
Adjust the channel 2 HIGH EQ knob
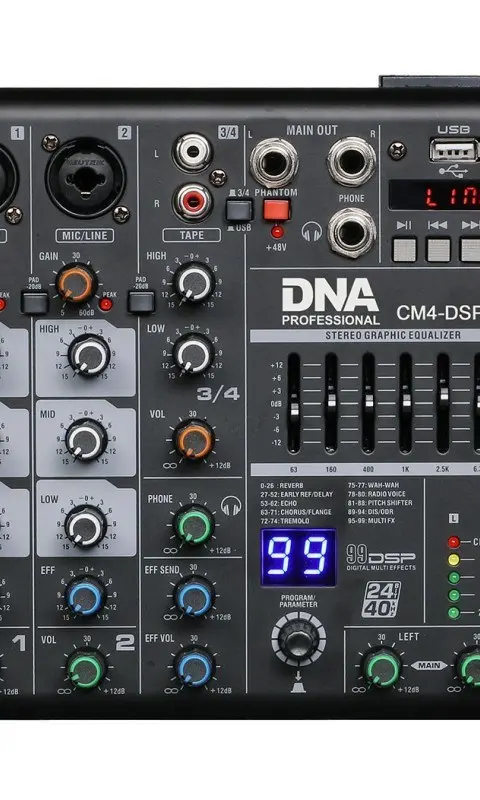[x=89, y=355]
